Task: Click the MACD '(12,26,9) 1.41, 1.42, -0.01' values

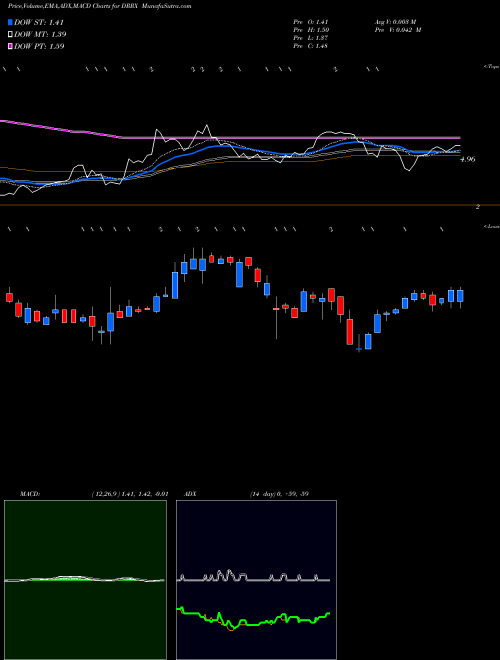Action: click(130, 494)
